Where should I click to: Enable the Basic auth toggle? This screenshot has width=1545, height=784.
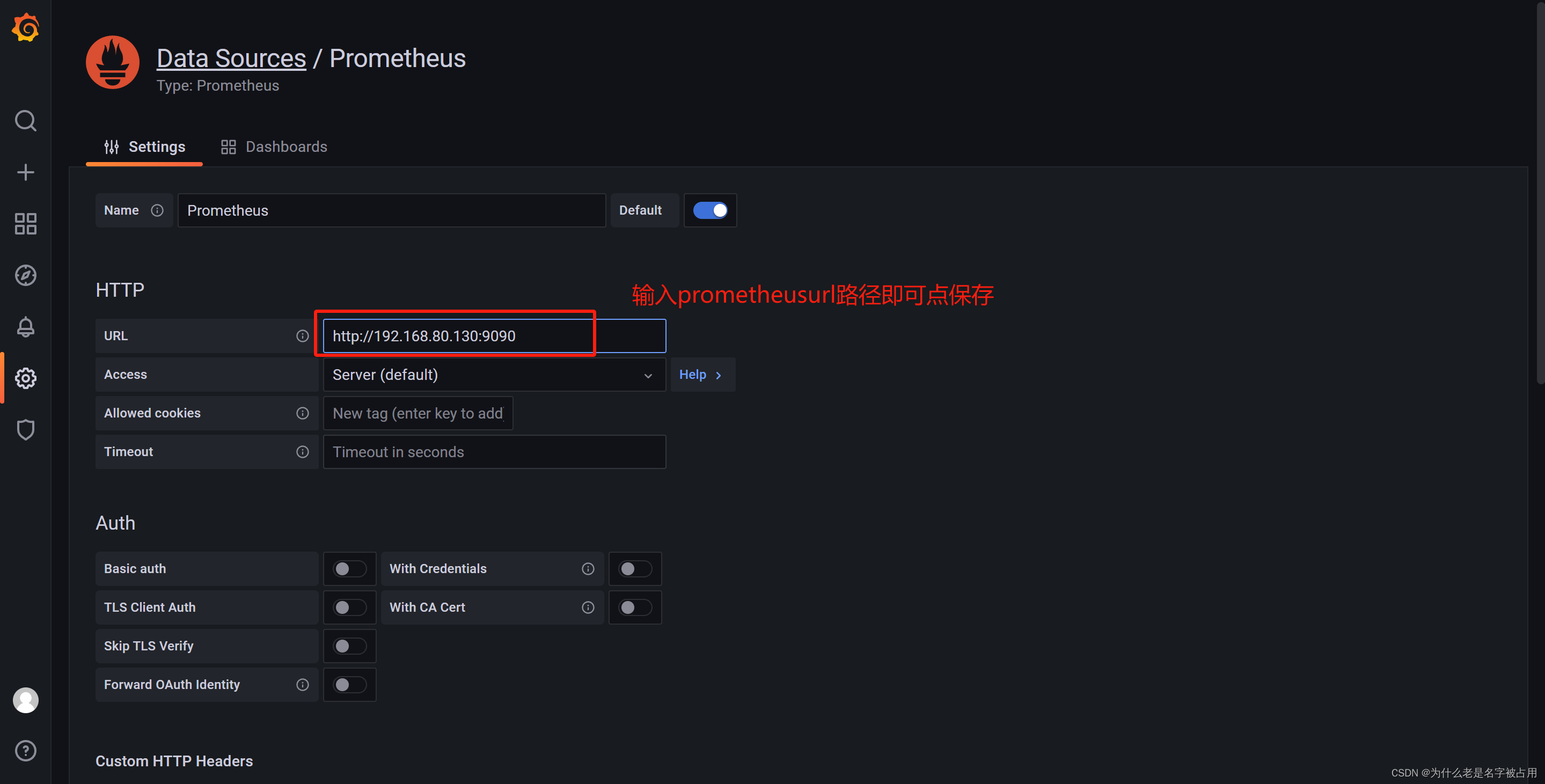point(350,569)
